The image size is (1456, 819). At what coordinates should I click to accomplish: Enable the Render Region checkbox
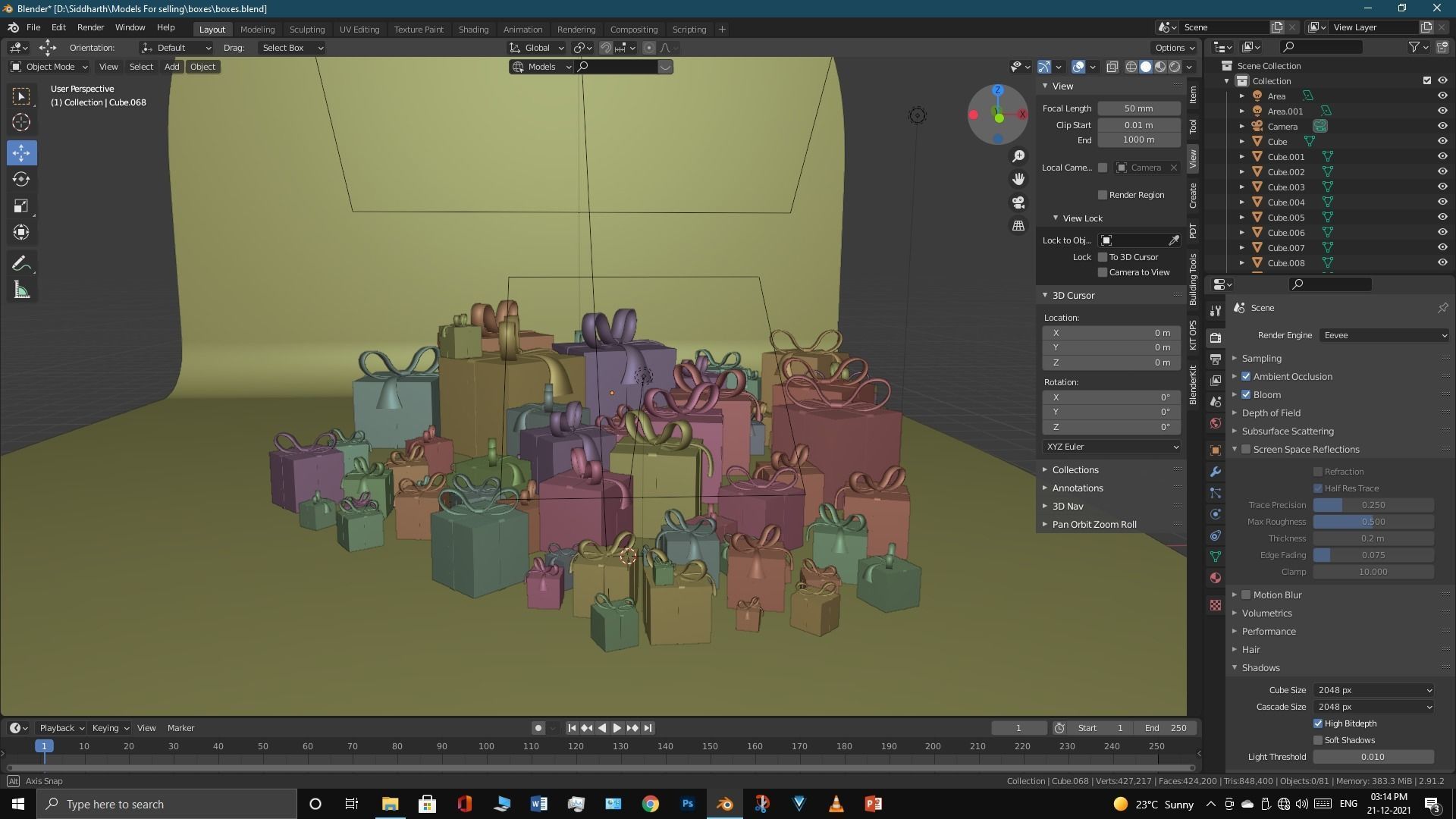tap(1103, 195)
